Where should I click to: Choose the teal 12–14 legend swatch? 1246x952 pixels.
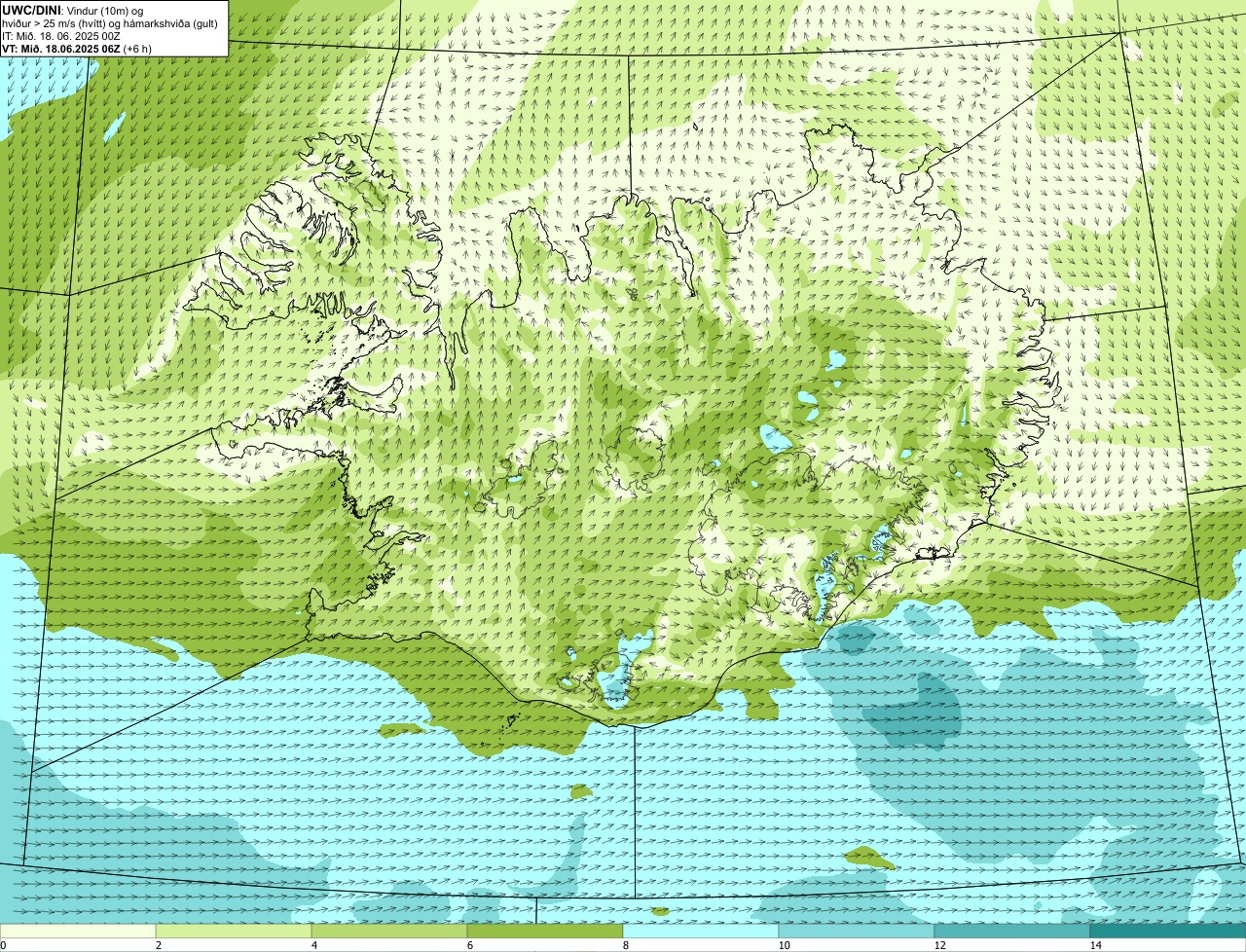pos(1012,931)
